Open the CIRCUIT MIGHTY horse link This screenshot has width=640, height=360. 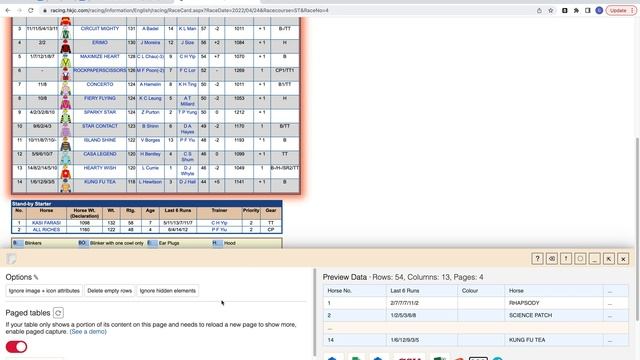tap(100, 29)
